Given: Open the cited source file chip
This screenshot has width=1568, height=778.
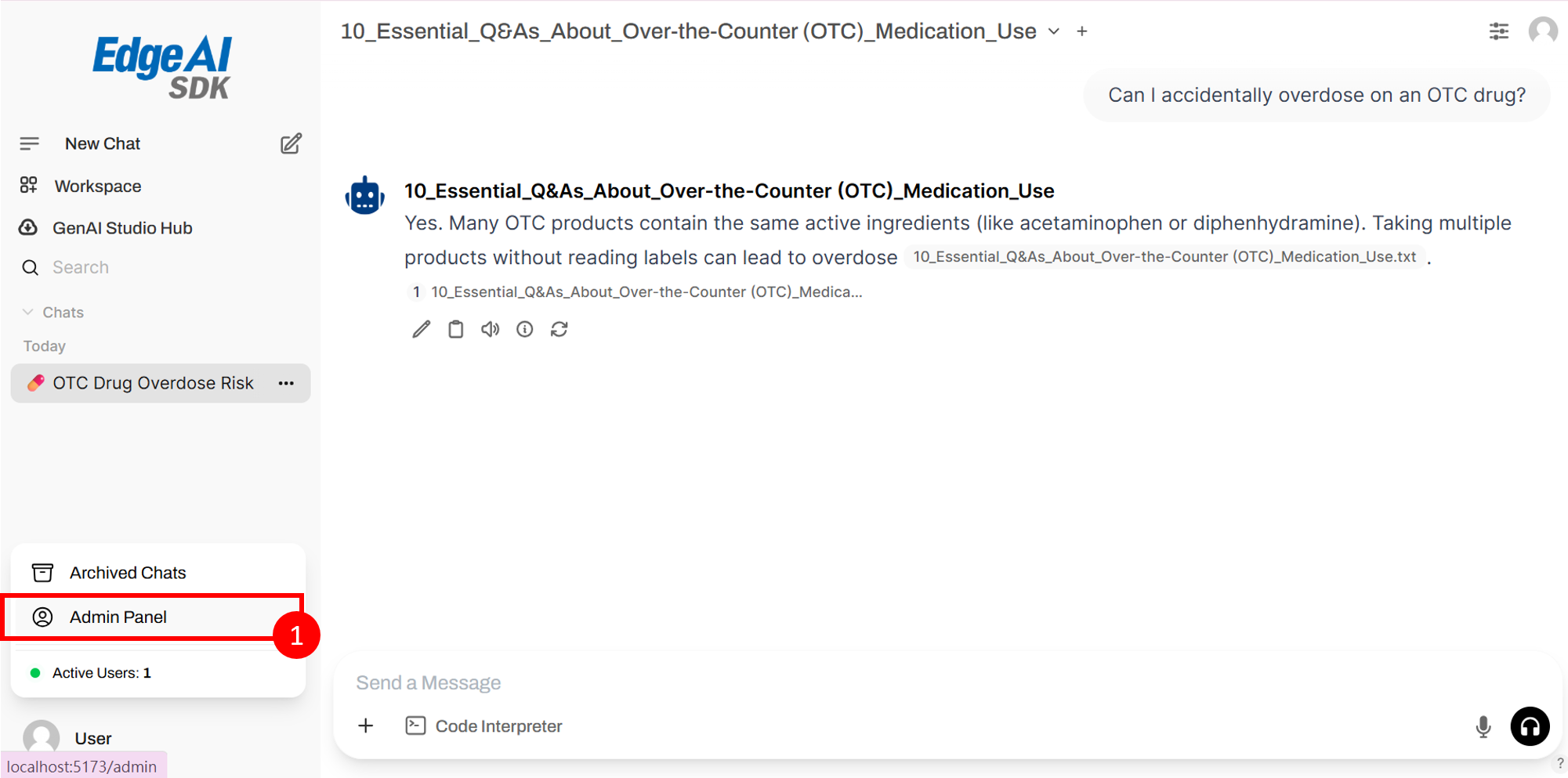Looking at the screenshot, I should (x=1164, y=257).
